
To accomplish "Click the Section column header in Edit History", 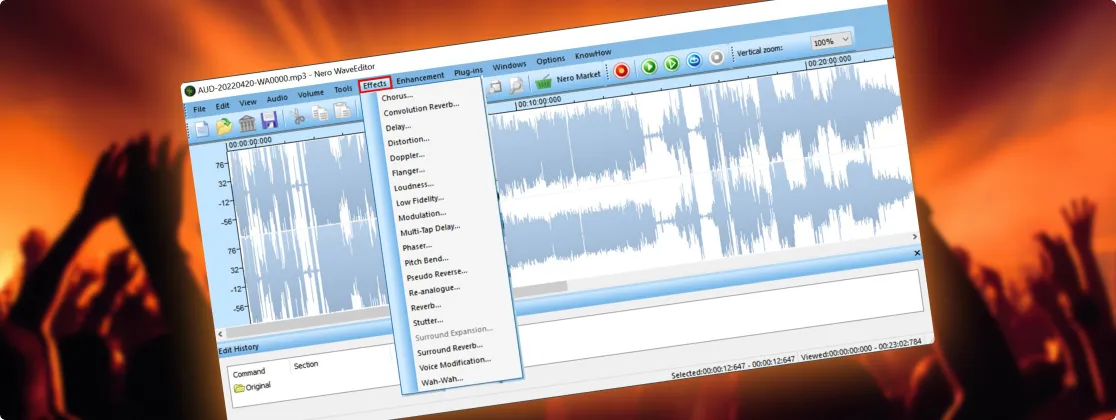I will click(306, 364).
